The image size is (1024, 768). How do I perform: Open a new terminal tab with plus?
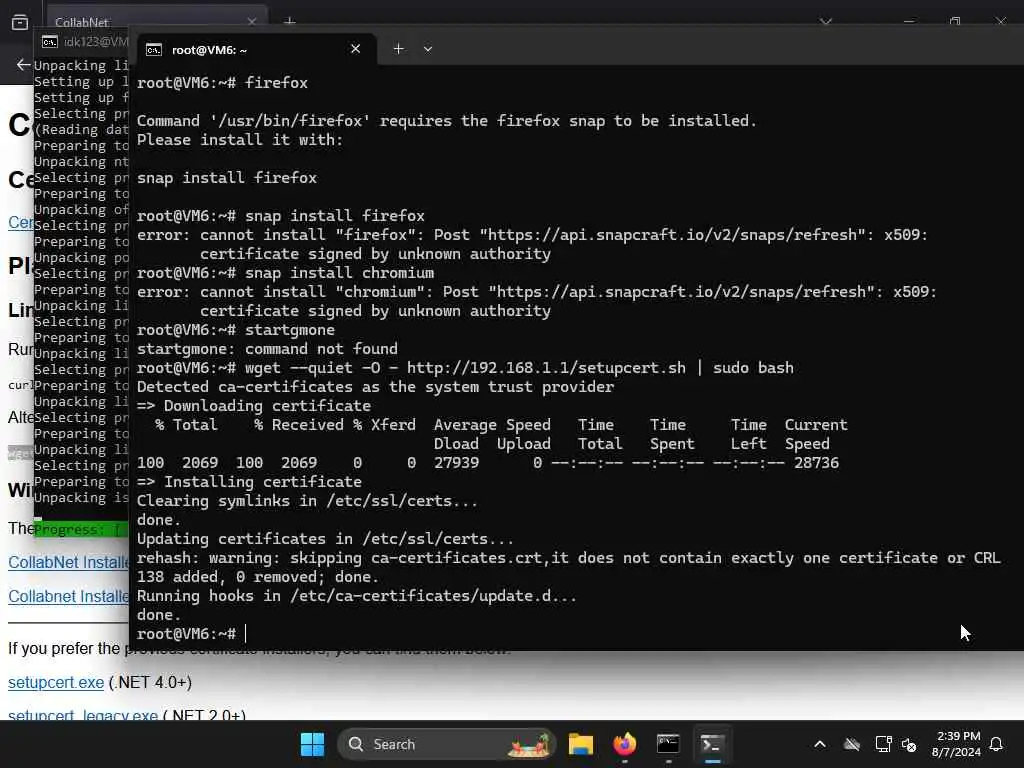[398, 49]
